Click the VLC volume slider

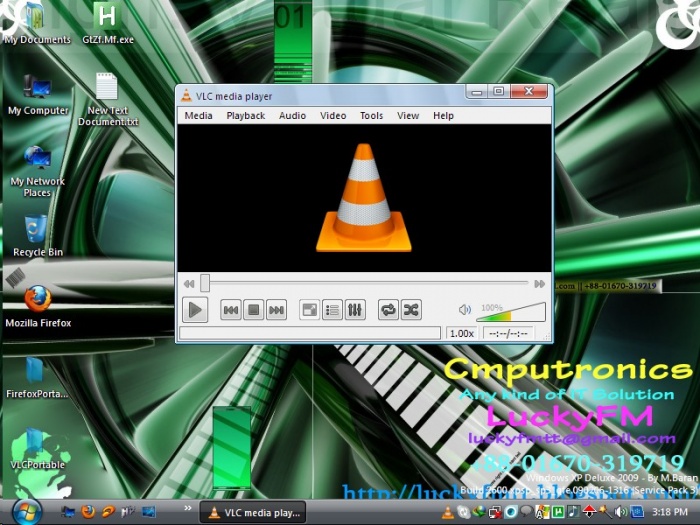[511, 312]
